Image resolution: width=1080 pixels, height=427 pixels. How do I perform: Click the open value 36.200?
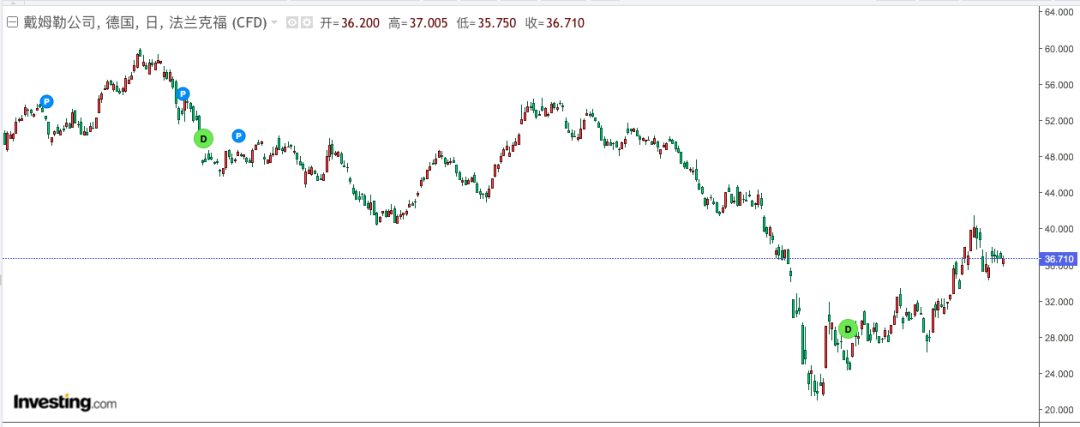point(360,23)
